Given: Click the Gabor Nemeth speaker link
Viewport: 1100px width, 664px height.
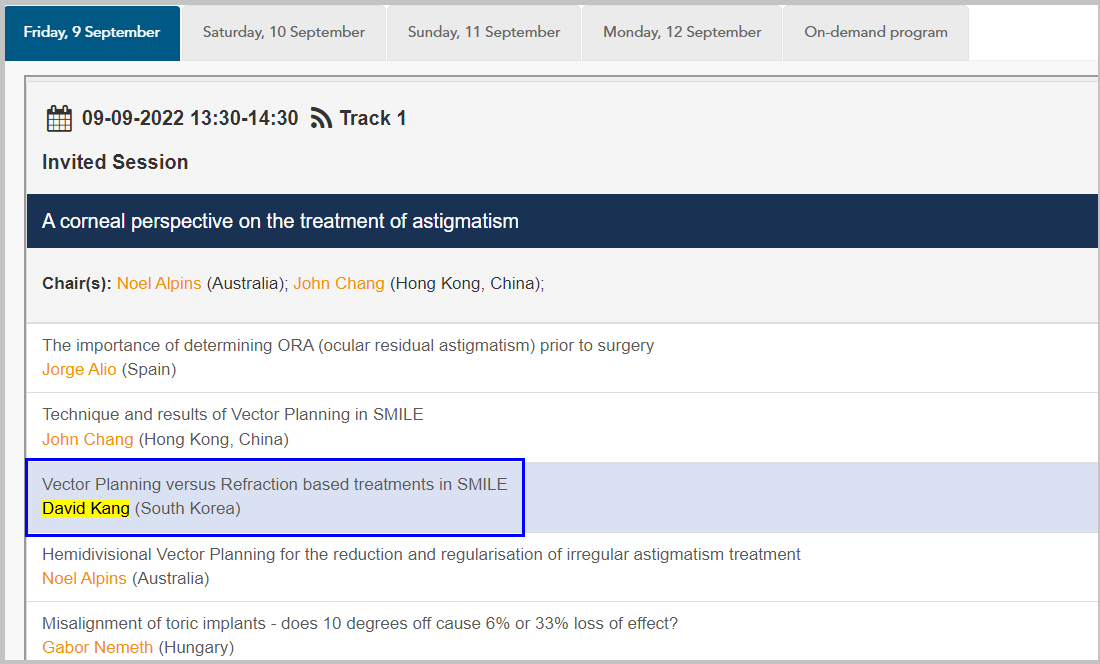Looking at the screenshot, I should [x=97, y=648].
